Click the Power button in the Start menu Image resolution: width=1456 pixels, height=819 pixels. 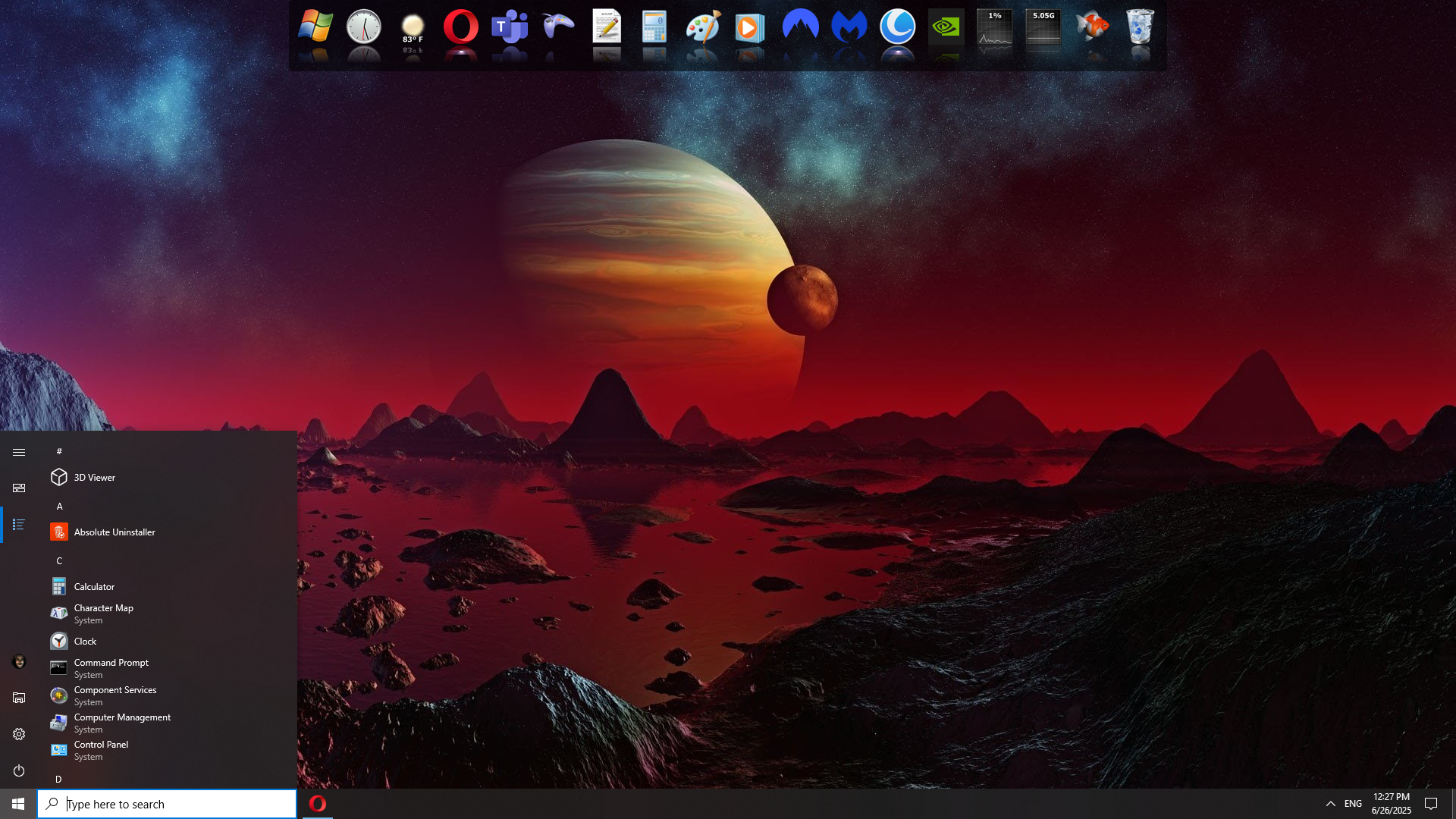(x=19, y=770)
